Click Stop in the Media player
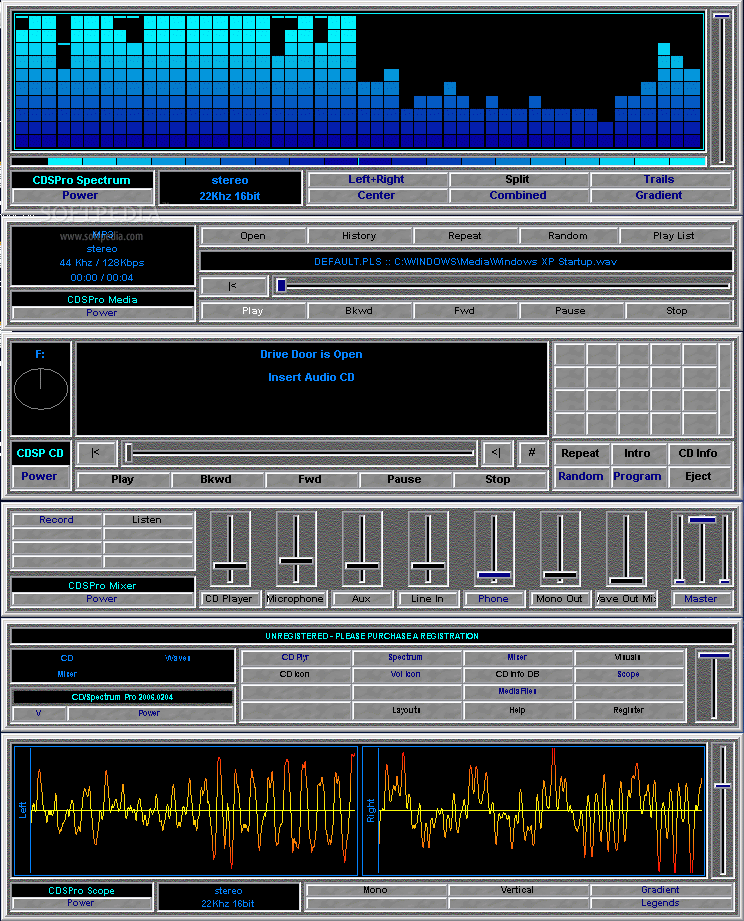The image size is (744, 921). click(x=677, y=311)
